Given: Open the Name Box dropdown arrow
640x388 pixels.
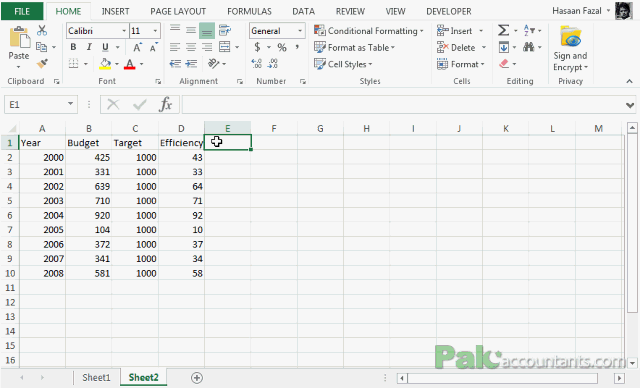Looking at the screenshot, I should (70, 104).
